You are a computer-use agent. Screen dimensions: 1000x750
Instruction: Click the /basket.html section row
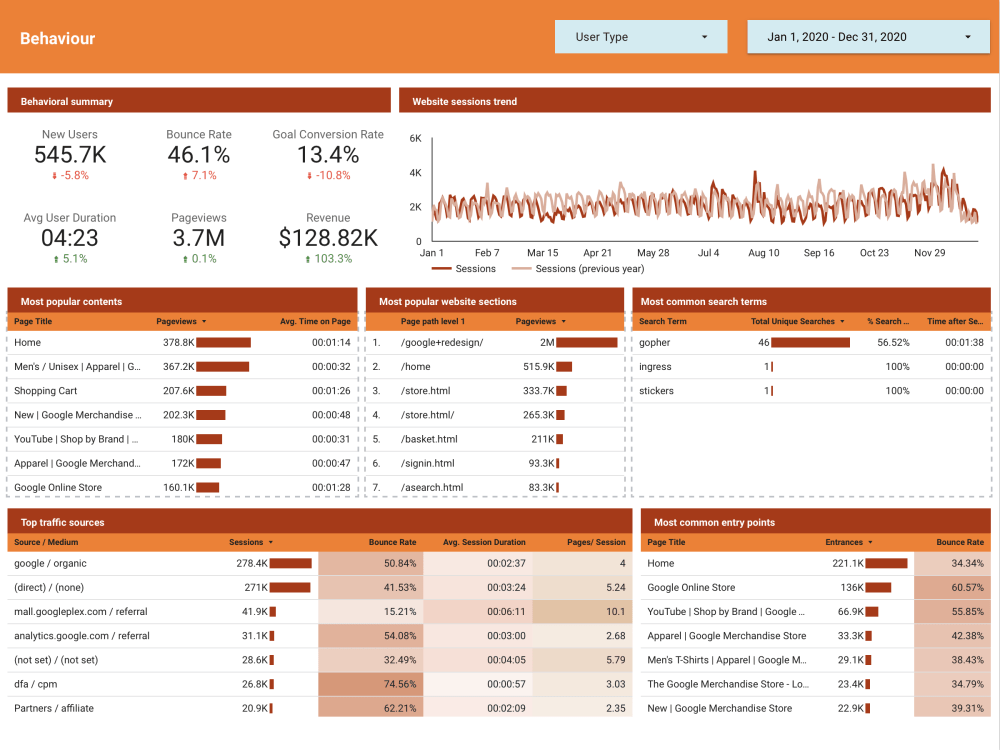[495, 439]
